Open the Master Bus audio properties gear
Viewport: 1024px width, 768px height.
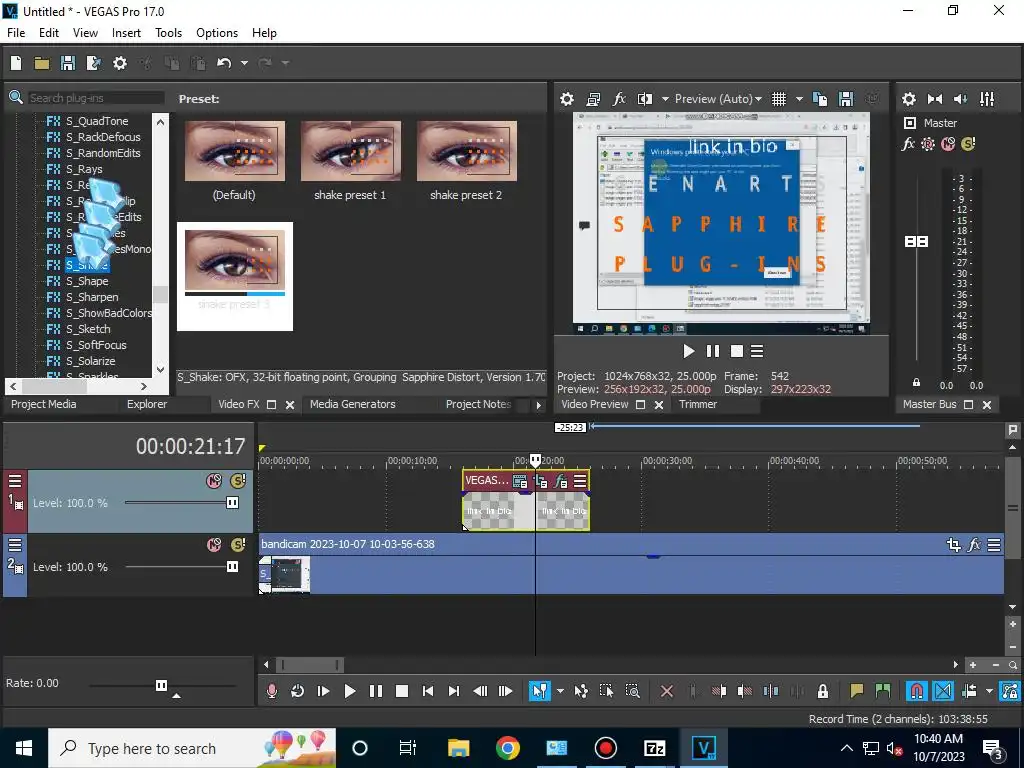tap(908, 99)
